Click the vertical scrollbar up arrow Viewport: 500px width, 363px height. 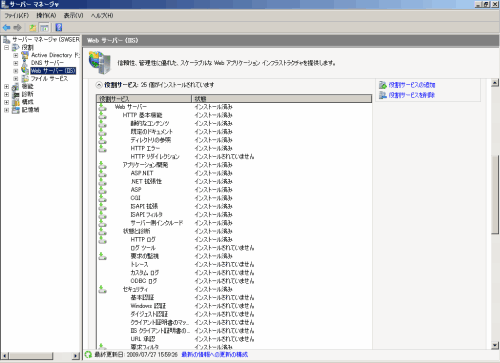point(495,83)
